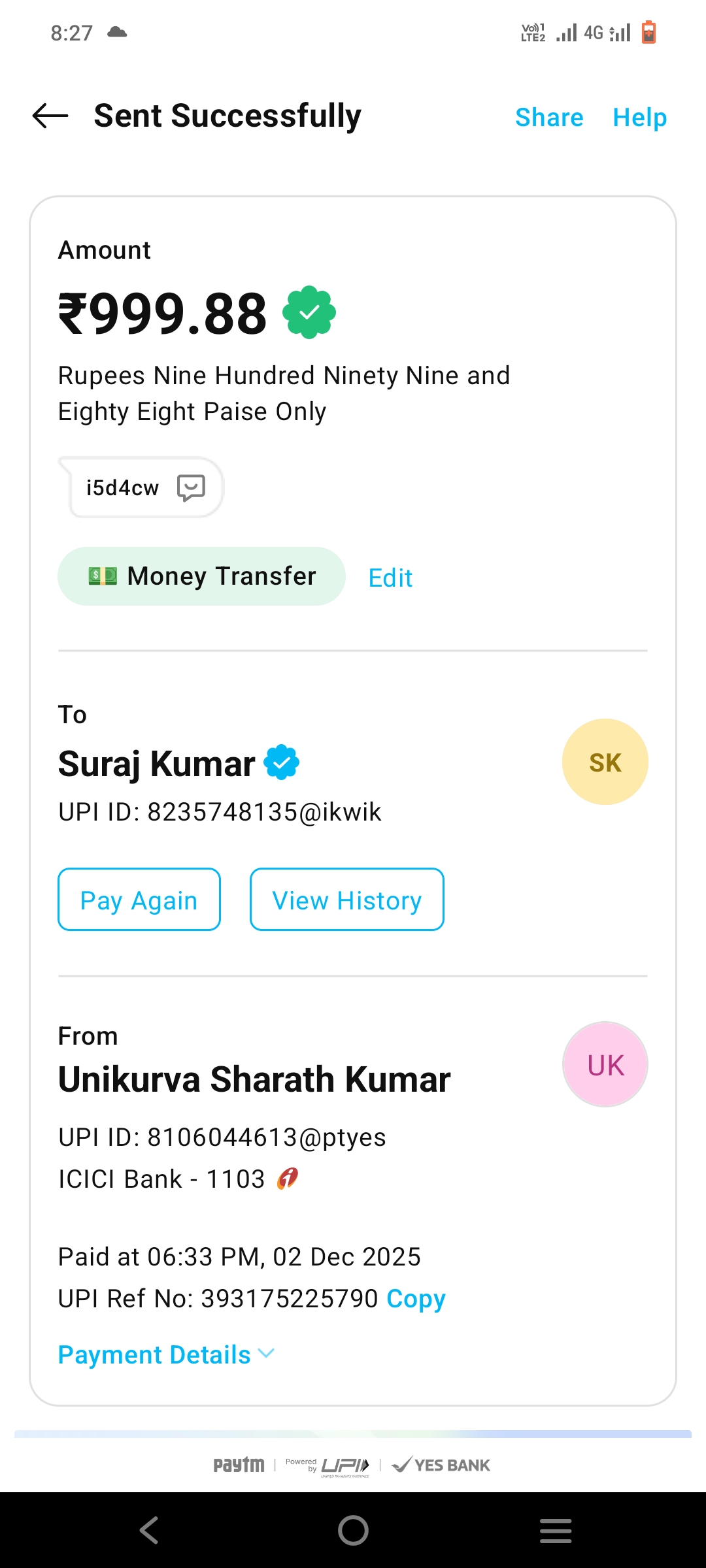
Task: Tap the Paytm logo in footer
Action: [x=239, y=1465]
